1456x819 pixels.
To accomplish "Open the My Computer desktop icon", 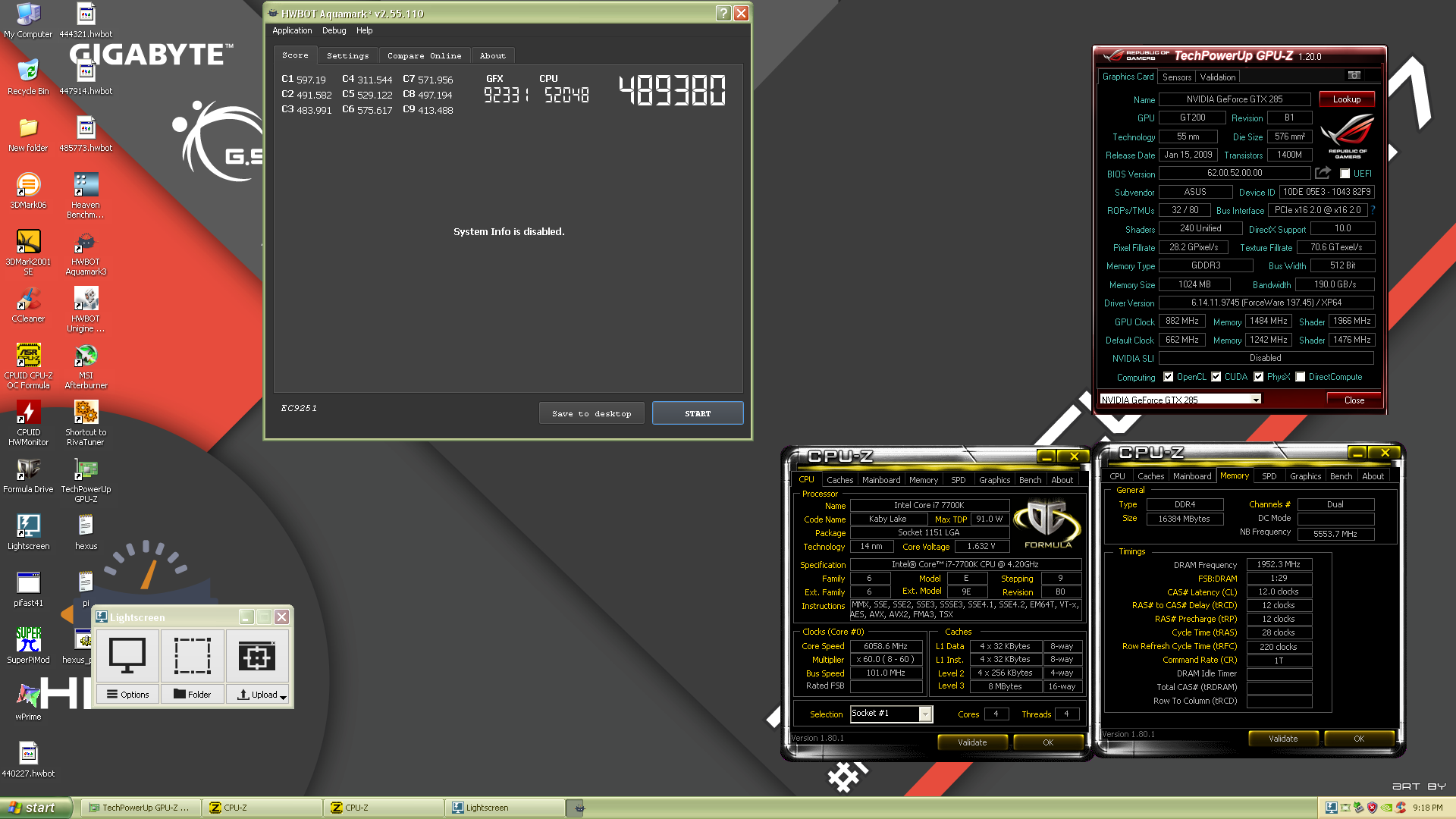I will coord(28,20).
